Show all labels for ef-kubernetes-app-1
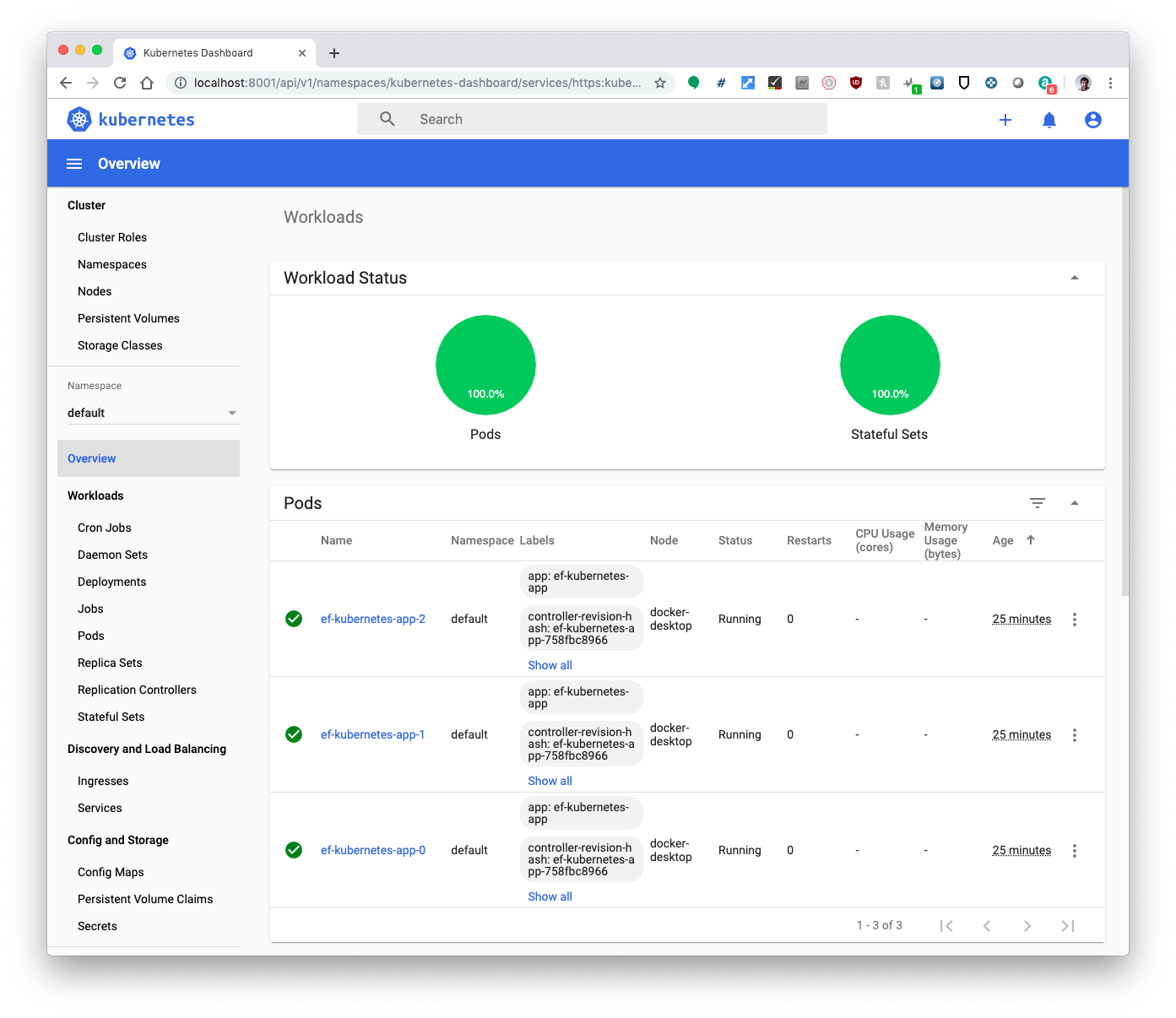The image size is (1176, 1018). (550, 781)
